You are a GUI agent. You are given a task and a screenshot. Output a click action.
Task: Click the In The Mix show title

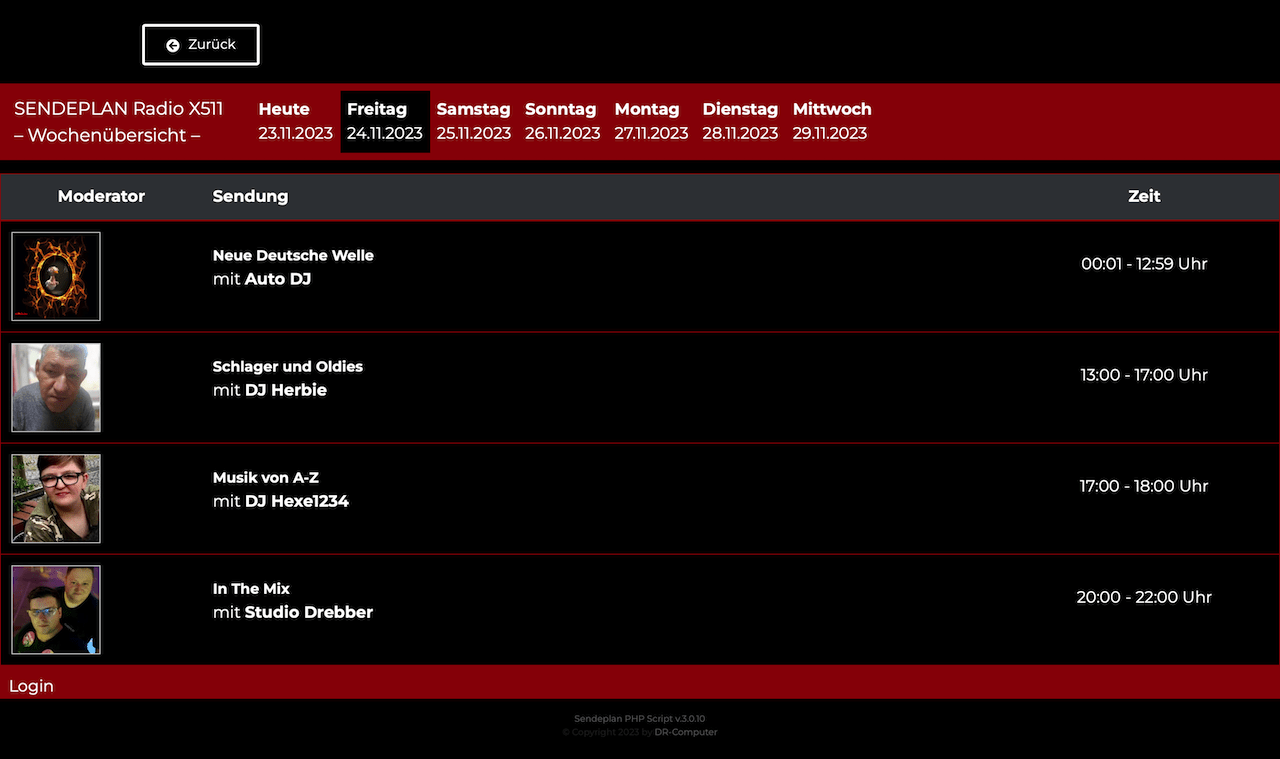[x=251, y=588]
